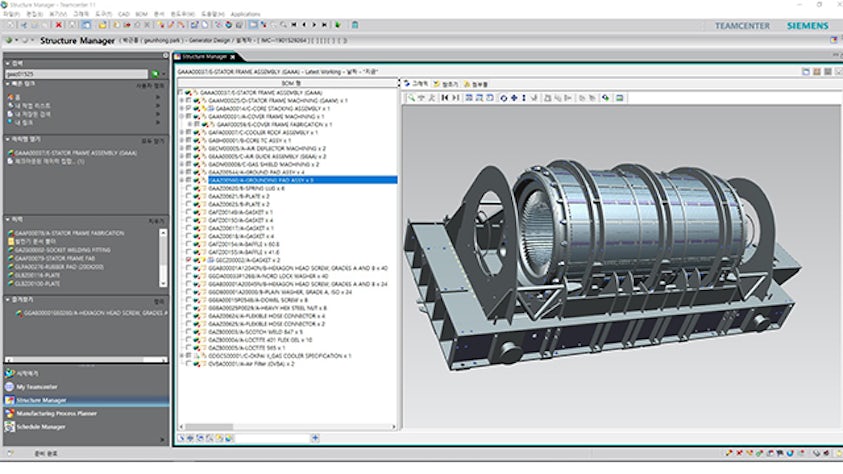Viewport: 843px width, 474px height.
Task: Open the first menu in the menu bar
Action: pos(12,14)
